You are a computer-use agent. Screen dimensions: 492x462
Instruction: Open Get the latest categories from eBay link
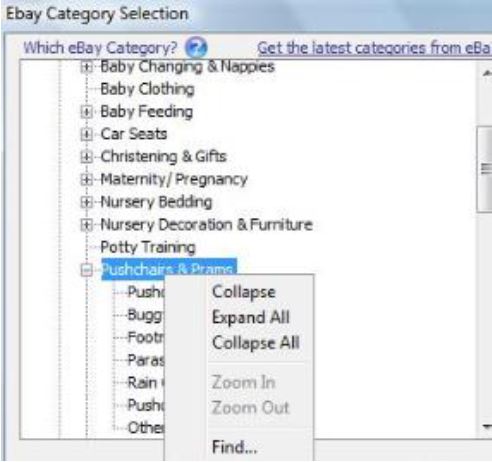(x=374, y=48)
